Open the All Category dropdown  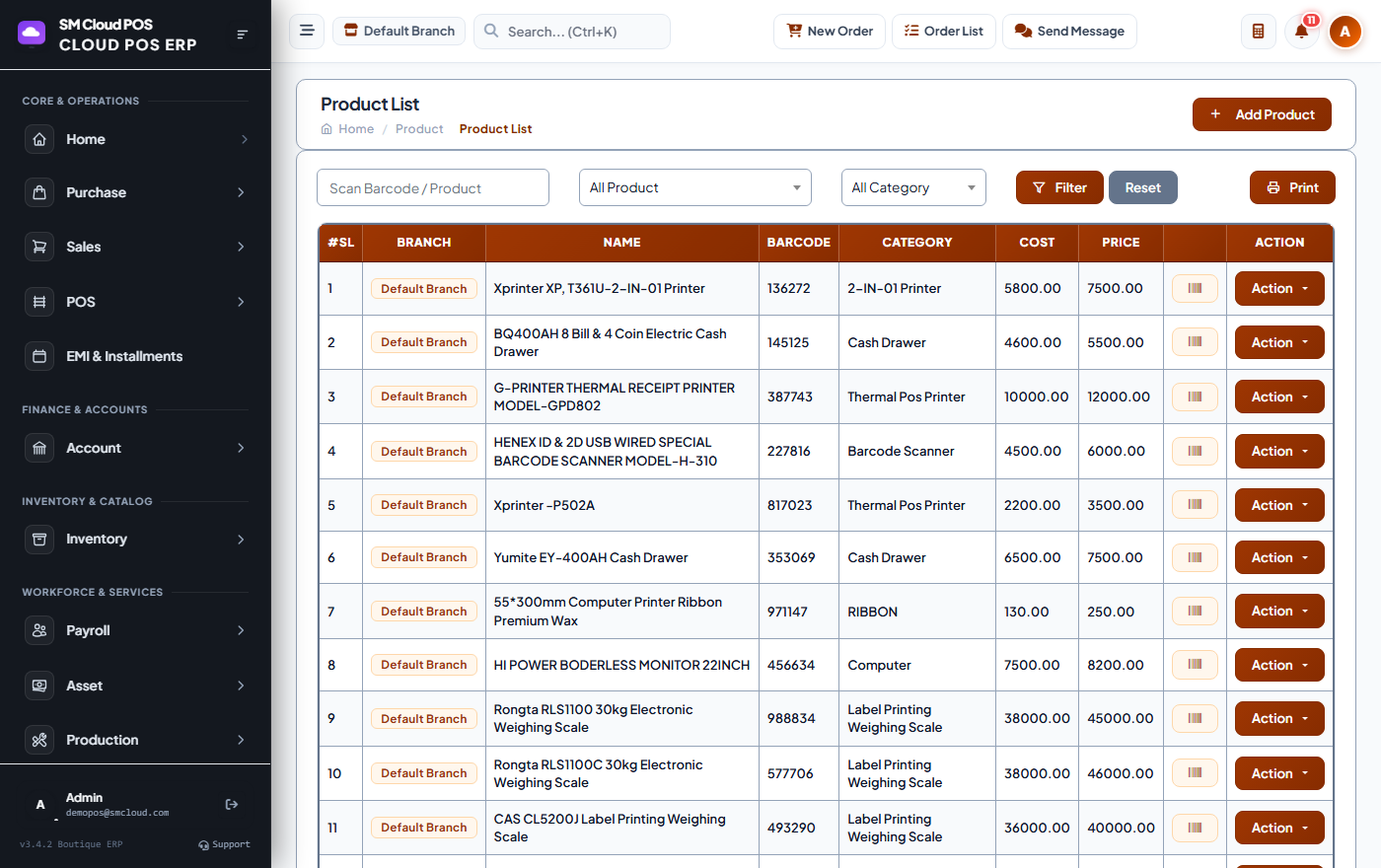[x=913, y=187]
